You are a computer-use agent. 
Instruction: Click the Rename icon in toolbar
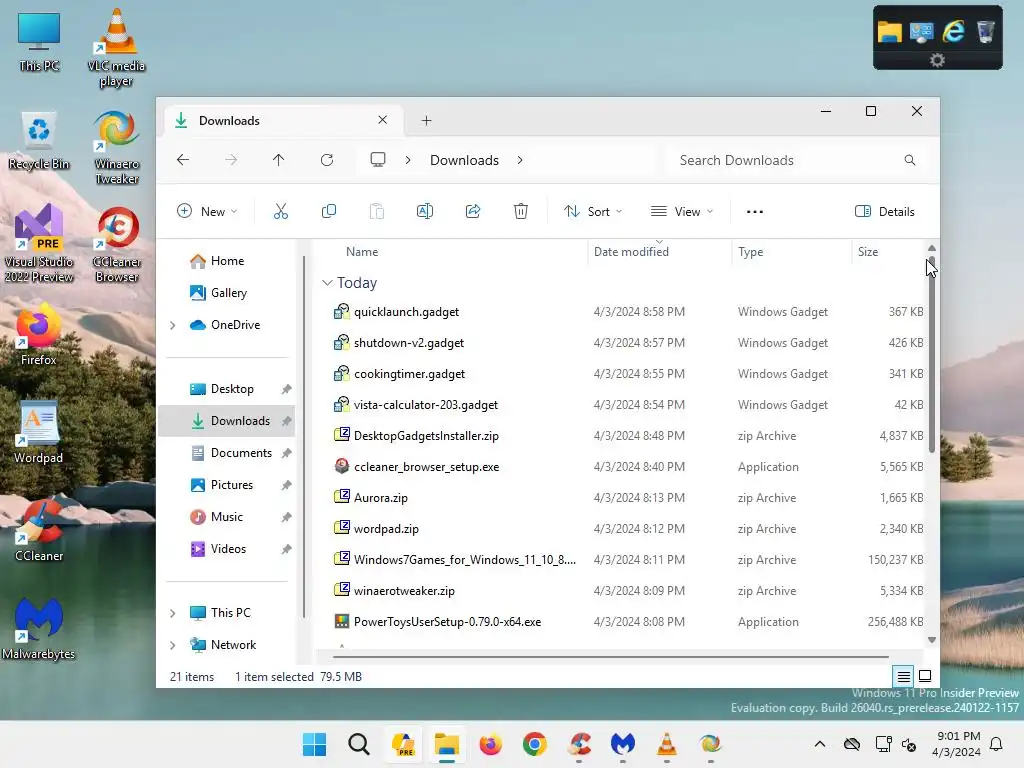point(424,212)
